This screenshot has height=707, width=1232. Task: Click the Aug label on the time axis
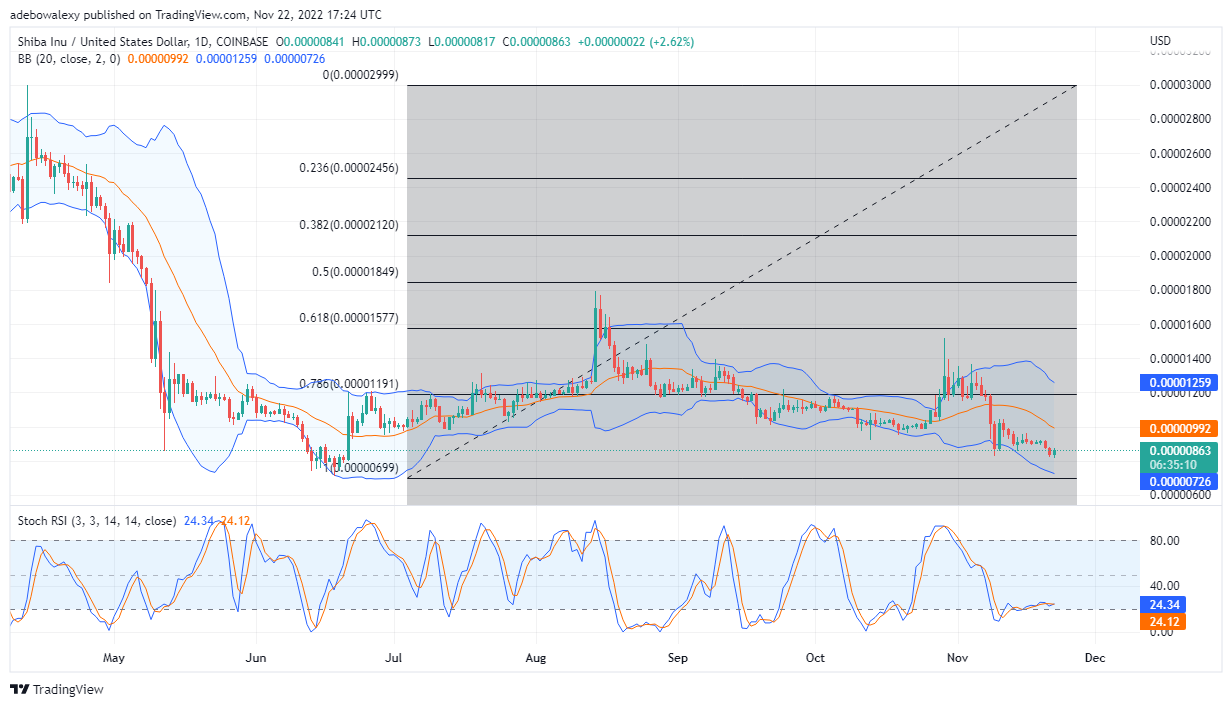(536, 658)
